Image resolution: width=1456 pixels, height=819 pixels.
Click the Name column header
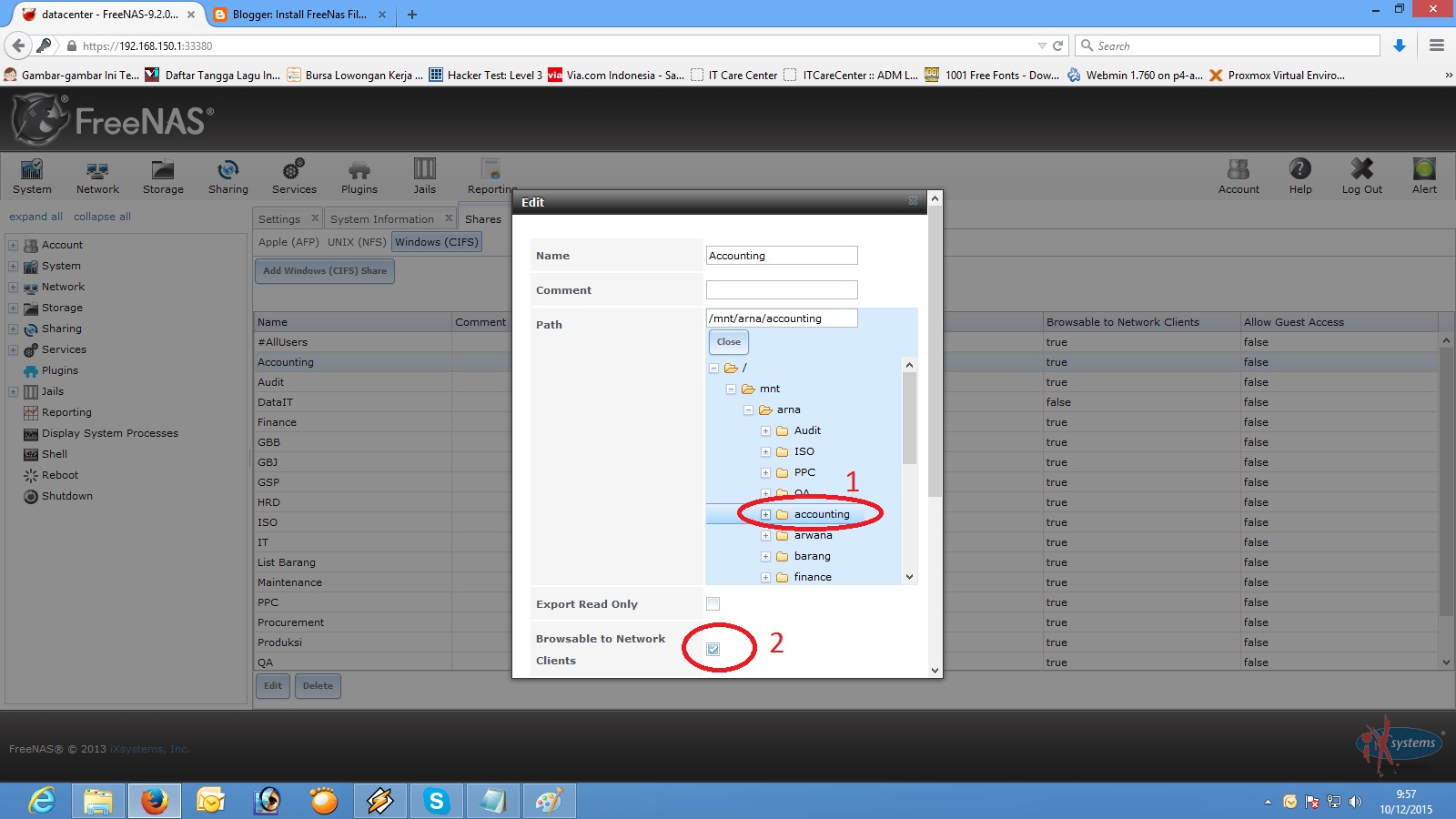pyautogui.click(x=353, y=322)
